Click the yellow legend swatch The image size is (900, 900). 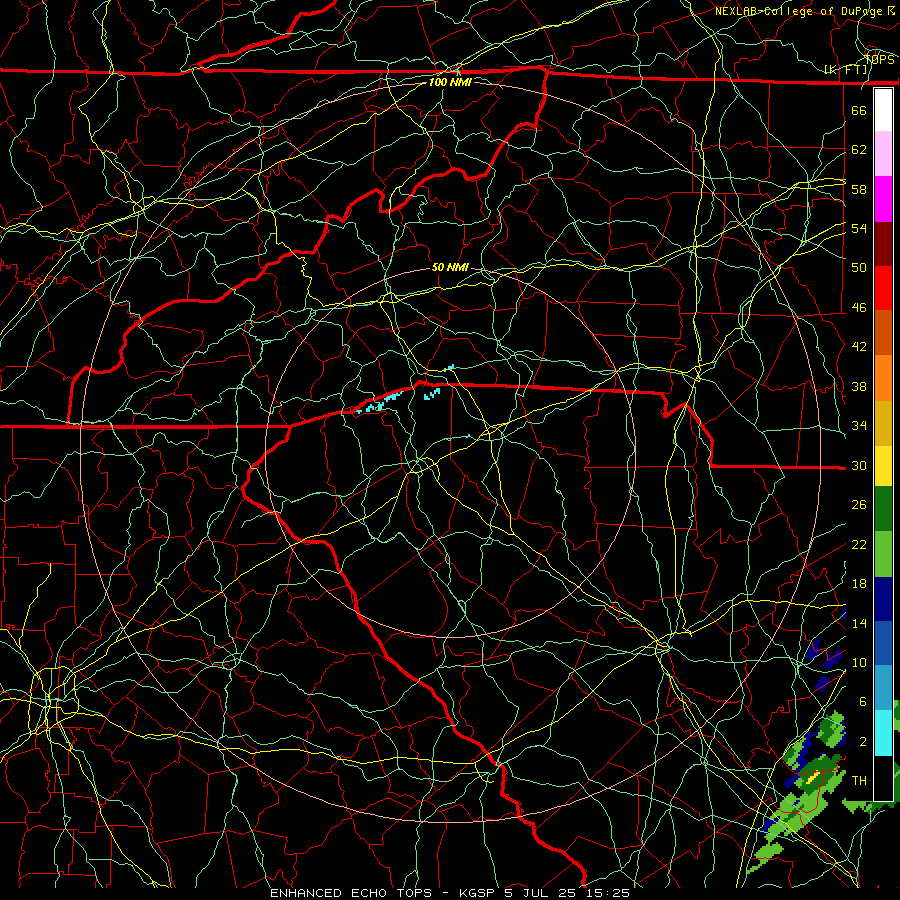(883, 466)
